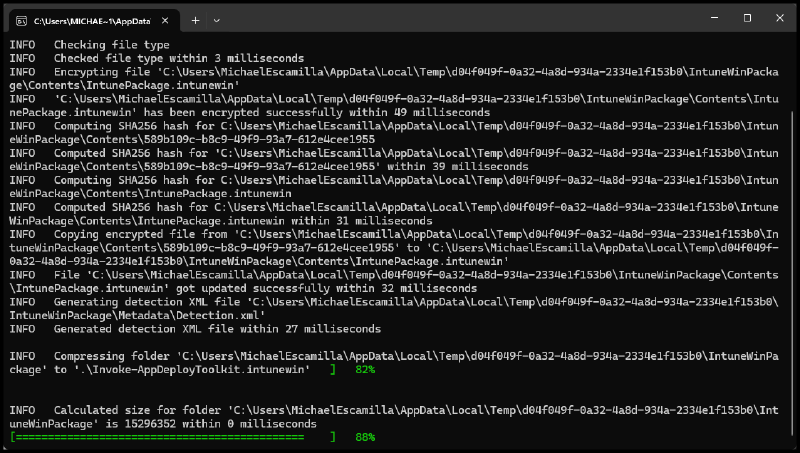Click the green 82% compression percentage
The height and width of the screenshot is (453, 800).
365,369
